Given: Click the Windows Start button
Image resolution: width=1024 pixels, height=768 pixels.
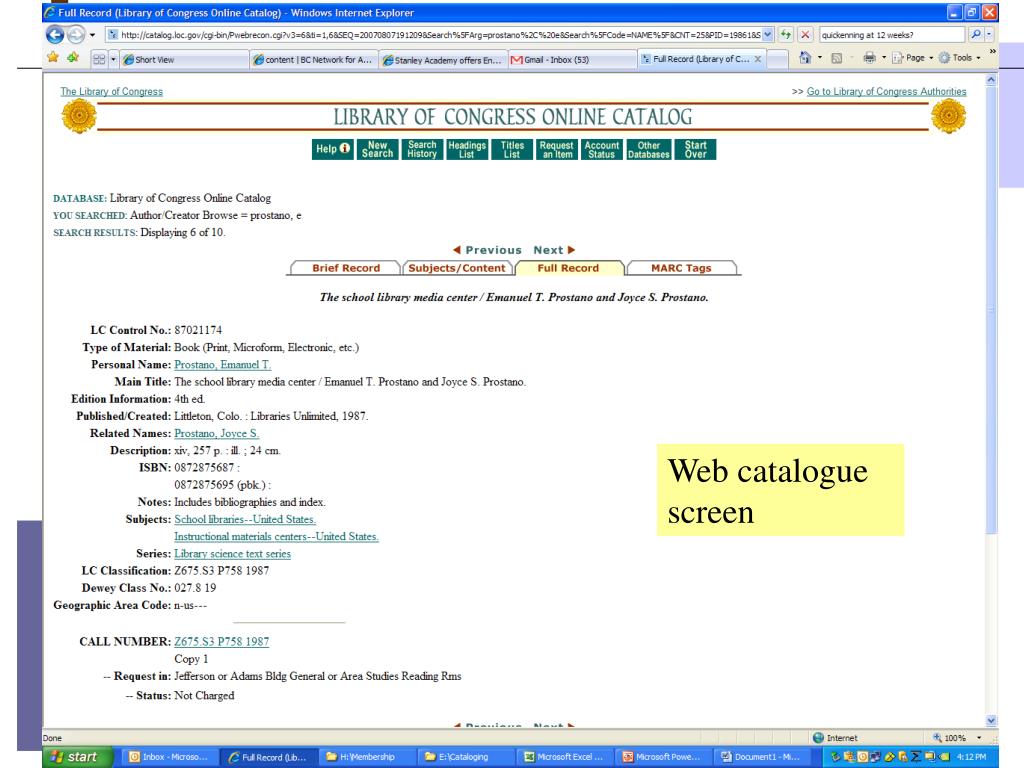Looking at the screenshot, I should [x=77, y=757].
